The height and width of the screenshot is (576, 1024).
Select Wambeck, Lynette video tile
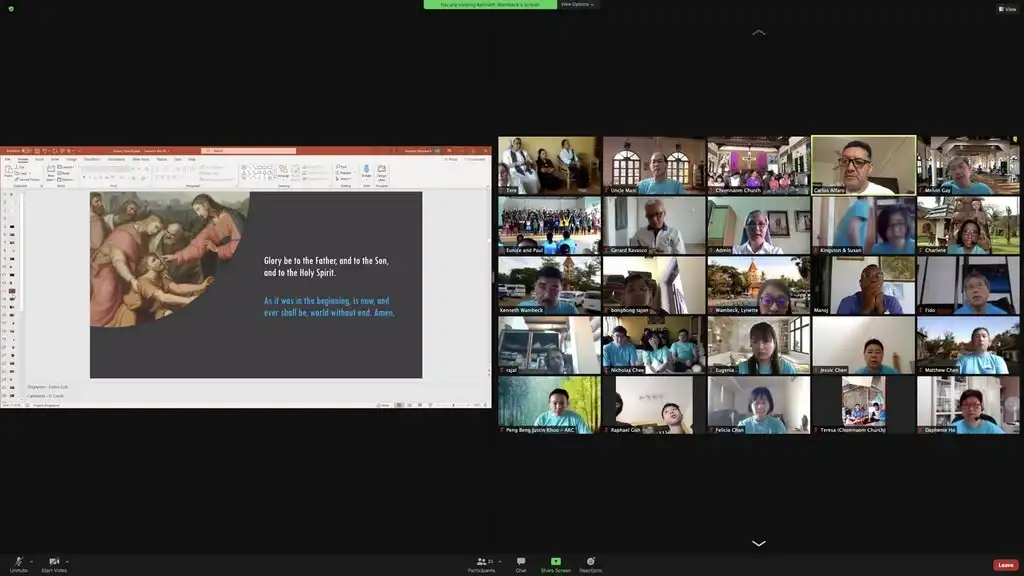(x=759, y=285)
